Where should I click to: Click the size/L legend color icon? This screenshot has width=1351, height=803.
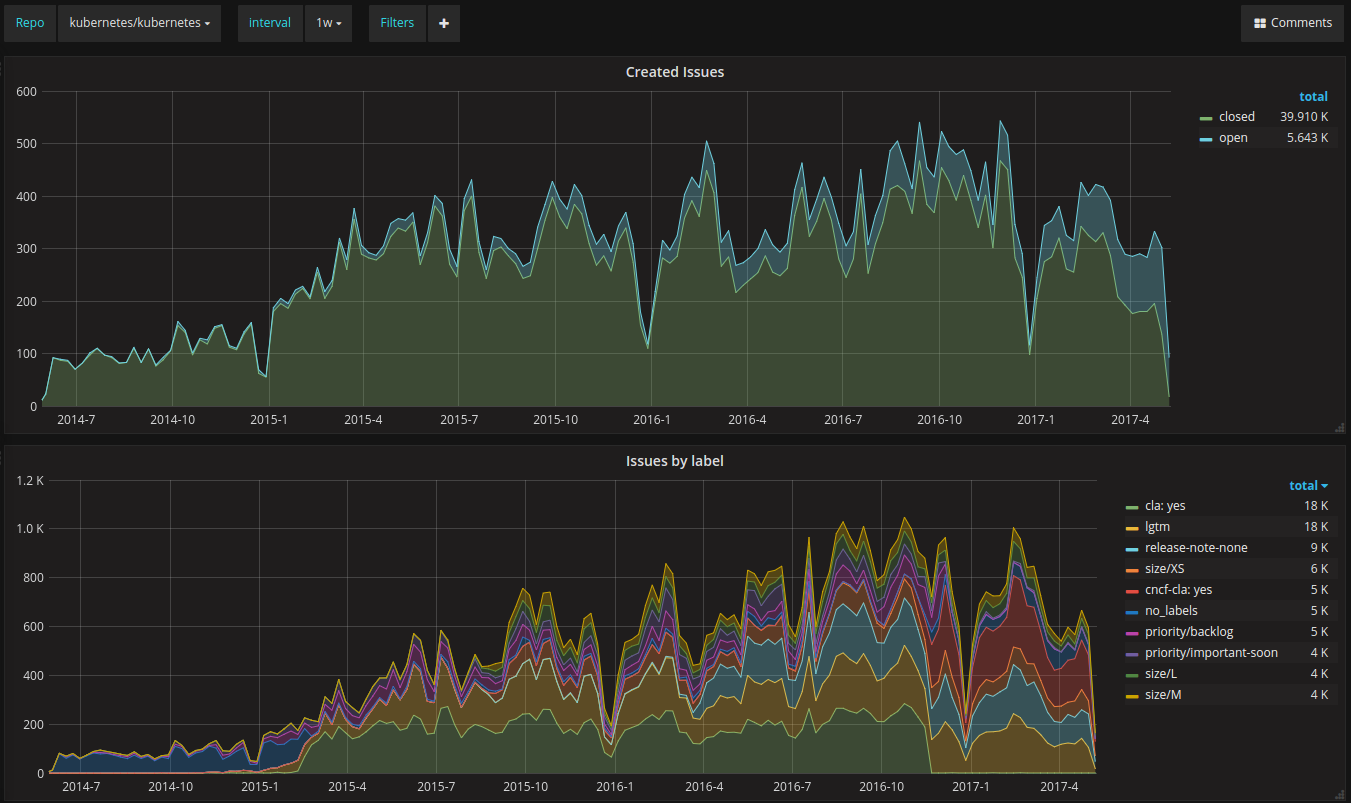pos(1132,675)
